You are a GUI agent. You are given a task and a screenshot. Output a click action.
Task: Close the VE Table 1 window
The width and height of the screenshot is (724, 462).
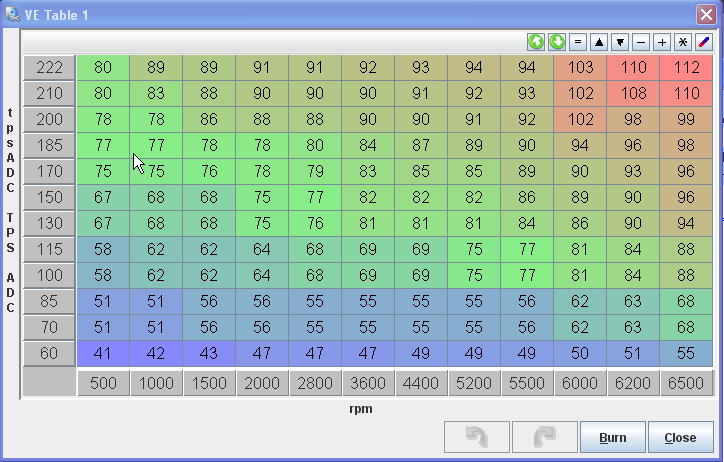tap(705, 15)
